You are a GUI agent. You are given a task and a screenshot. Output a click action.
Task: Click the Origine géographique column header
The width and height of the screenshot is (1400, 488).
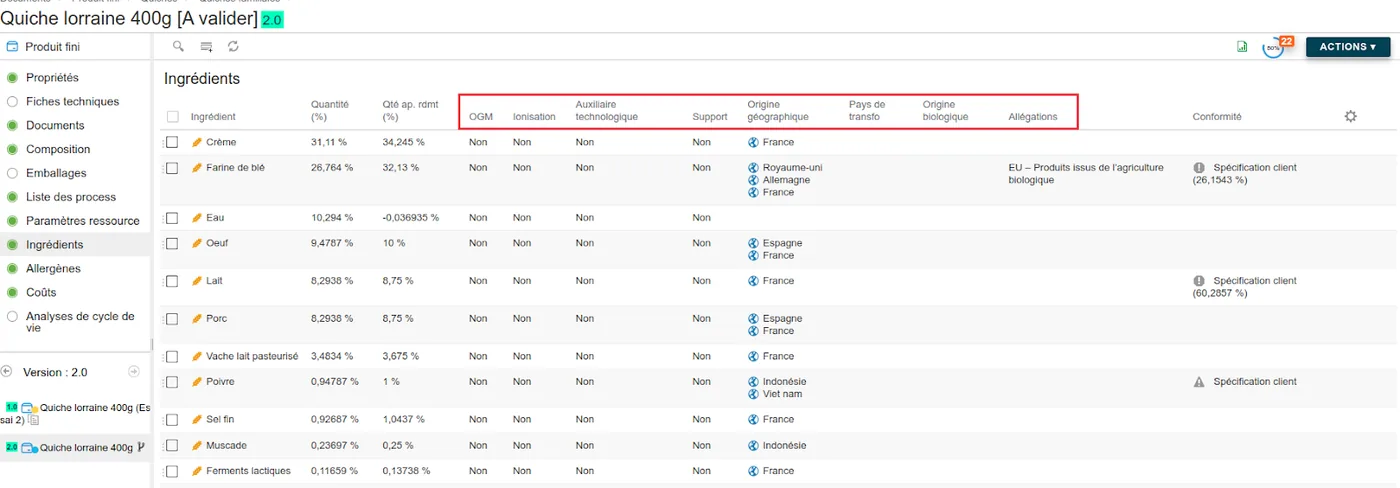coord(778,110)
